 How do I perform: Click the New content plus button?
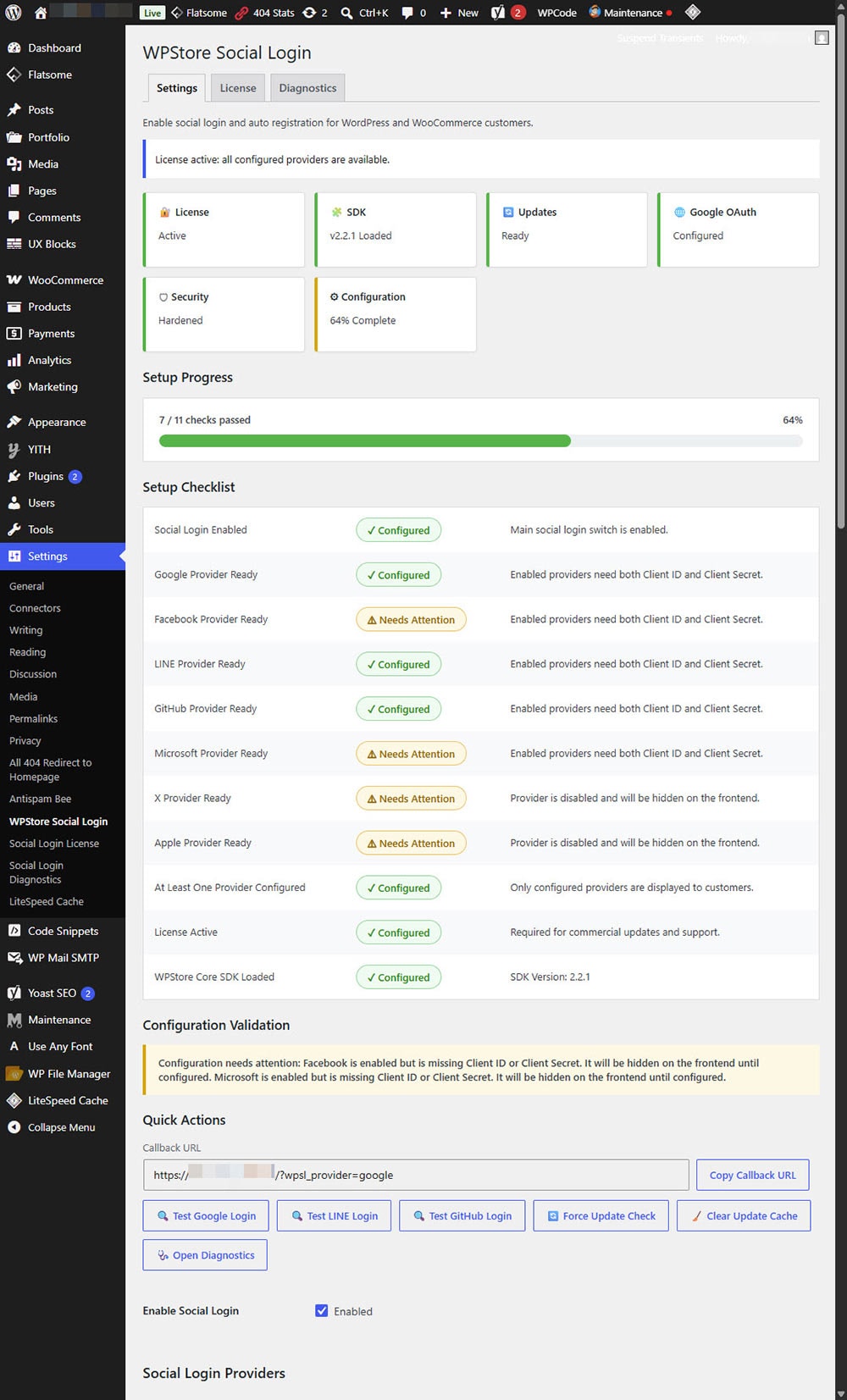tap(459, 13)
